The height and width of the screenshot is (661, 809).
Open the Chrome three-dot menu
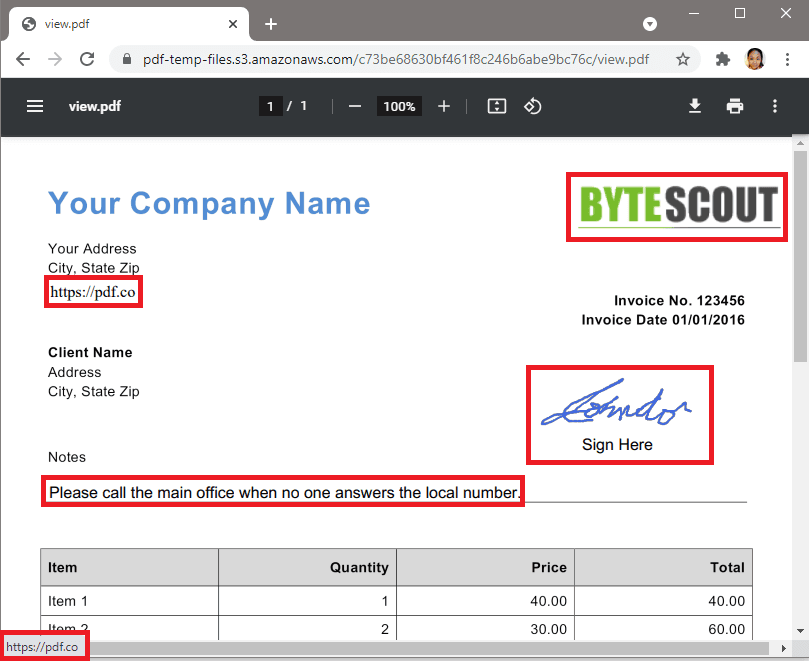787,59
